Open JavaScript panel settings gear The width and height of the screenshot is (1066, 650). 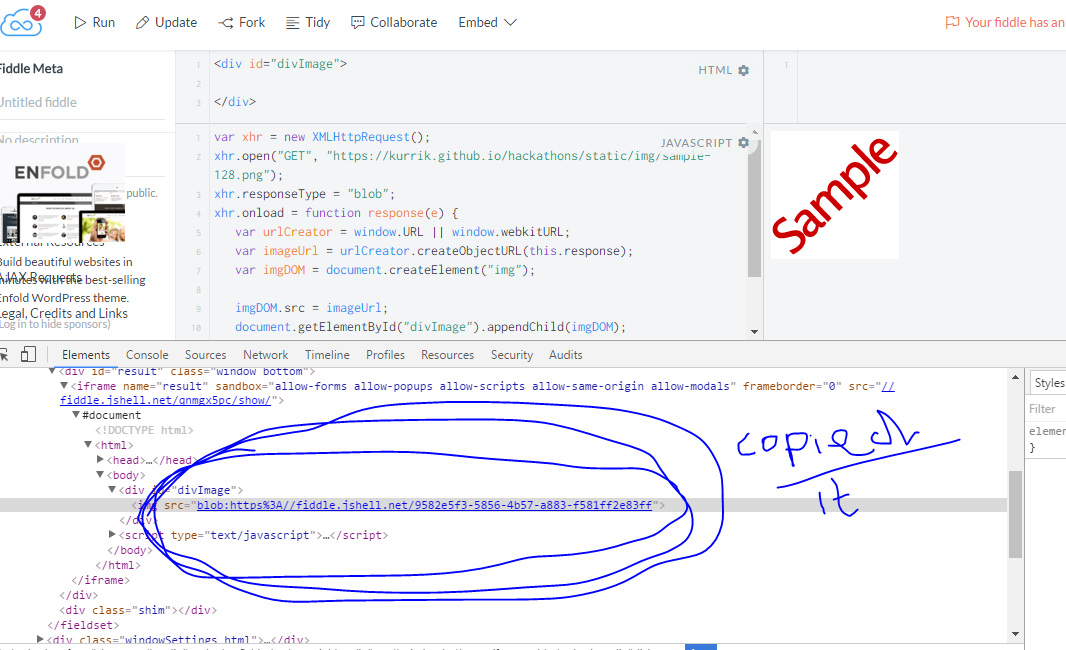(744, 143)
